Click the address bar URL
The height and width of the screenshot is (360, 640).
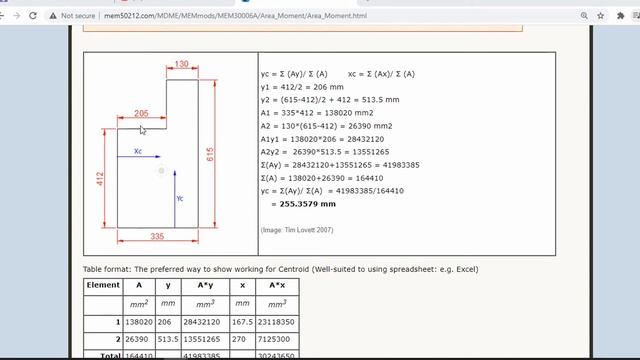click(235, 16)
